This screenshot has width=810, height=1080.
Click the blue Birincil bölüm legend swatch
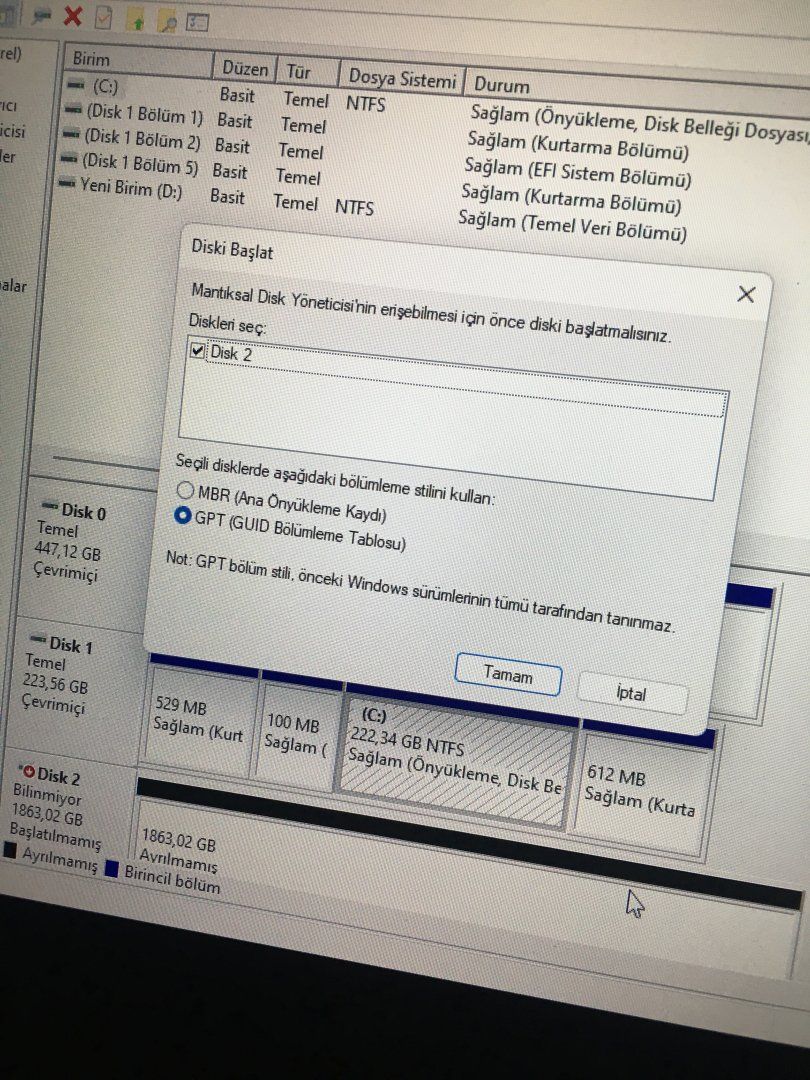(x=112, y=869)
